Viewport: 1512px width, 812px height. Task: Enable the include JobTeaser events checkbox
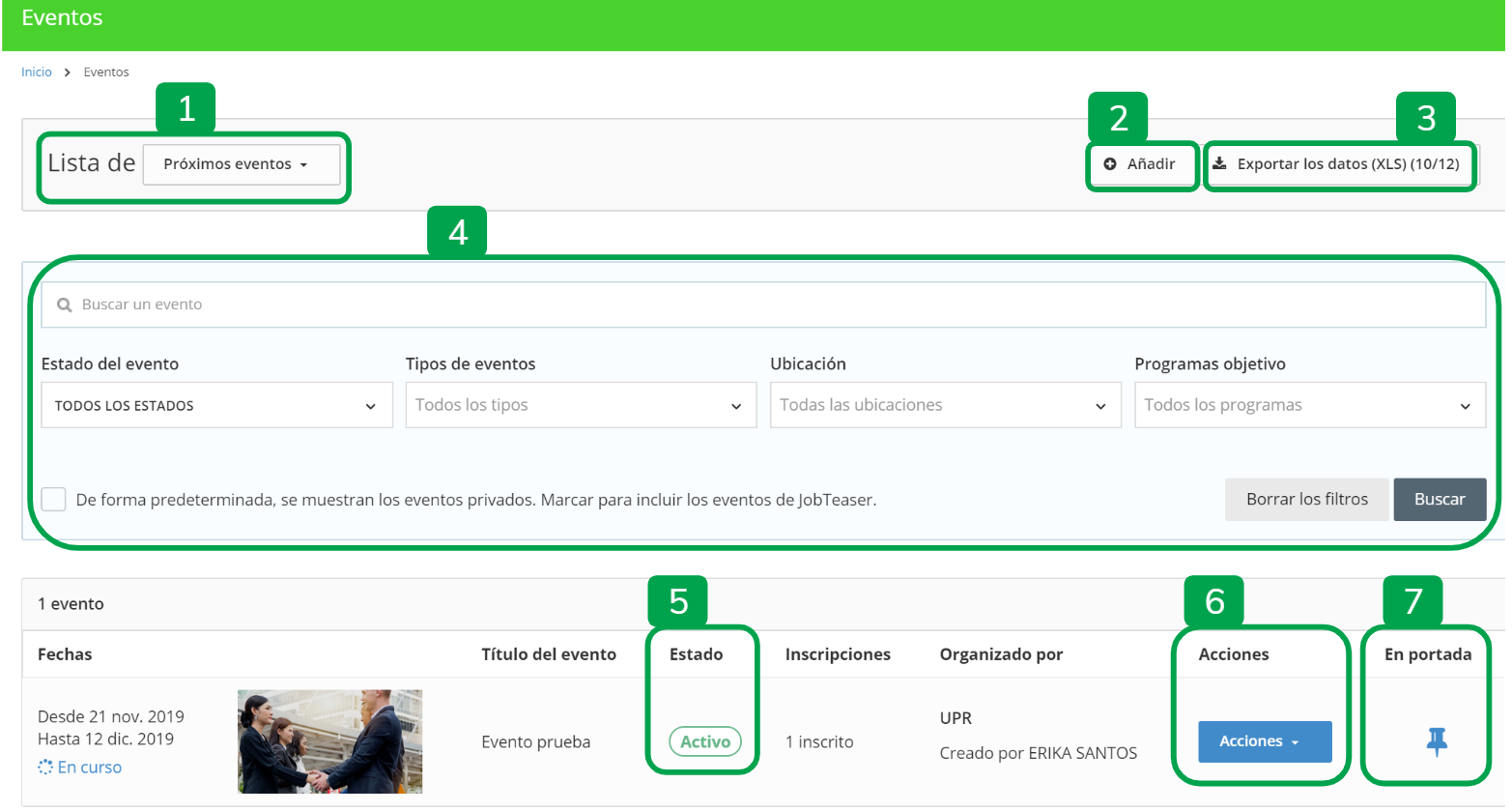(x=54, y=500)
